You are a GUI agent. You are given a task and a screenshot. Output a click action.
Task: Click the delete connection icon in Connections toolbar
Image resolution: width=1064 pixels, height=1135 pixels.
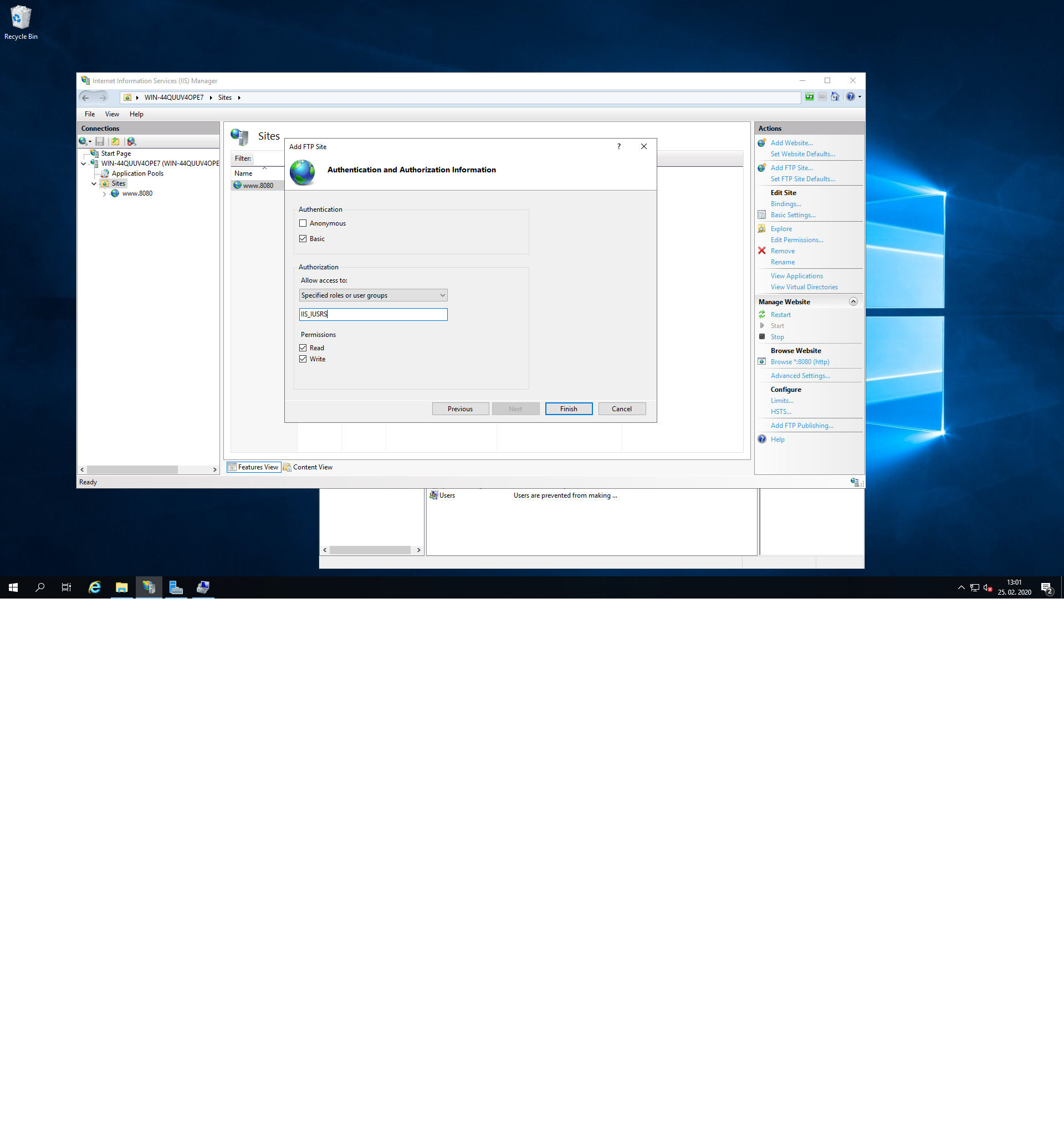(132, 141)
